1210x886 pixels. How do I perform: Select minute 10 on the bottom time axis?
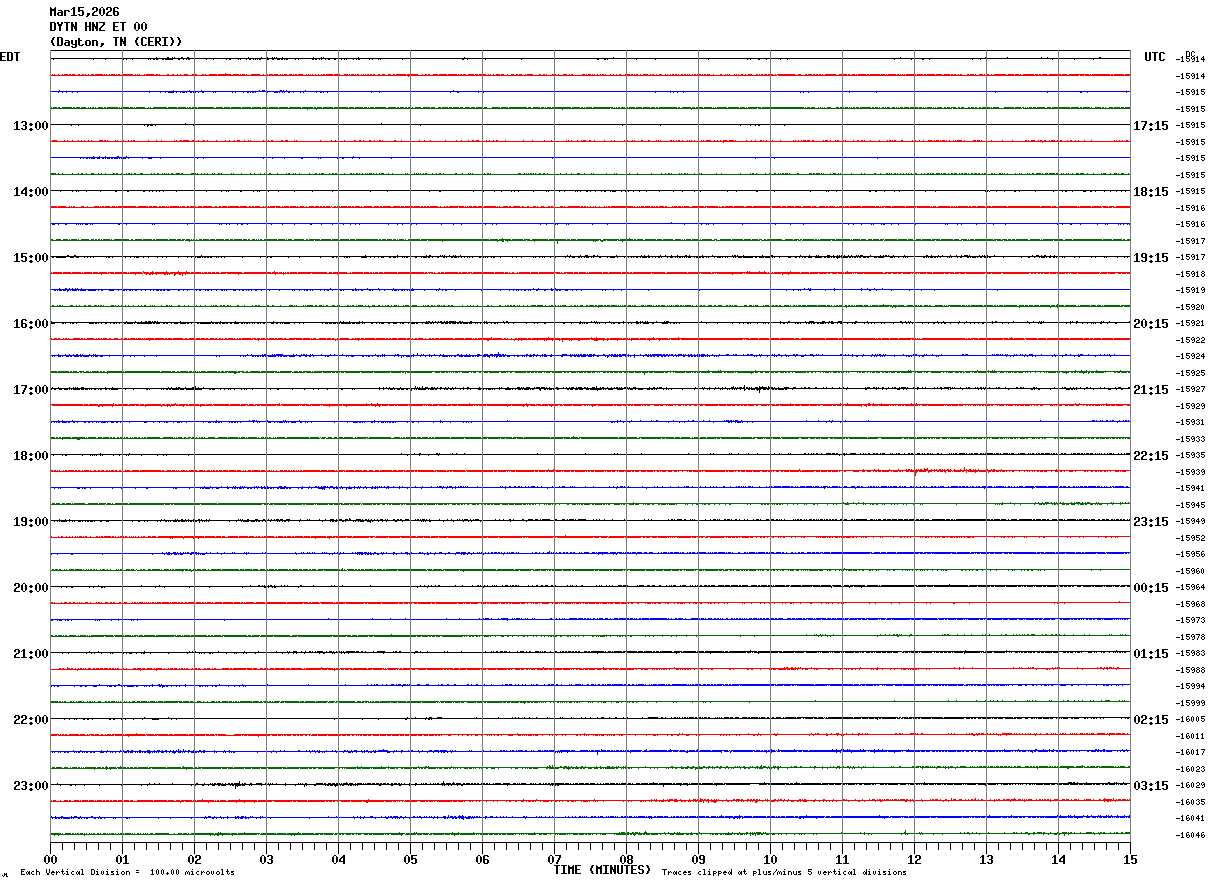pos(770,859)
